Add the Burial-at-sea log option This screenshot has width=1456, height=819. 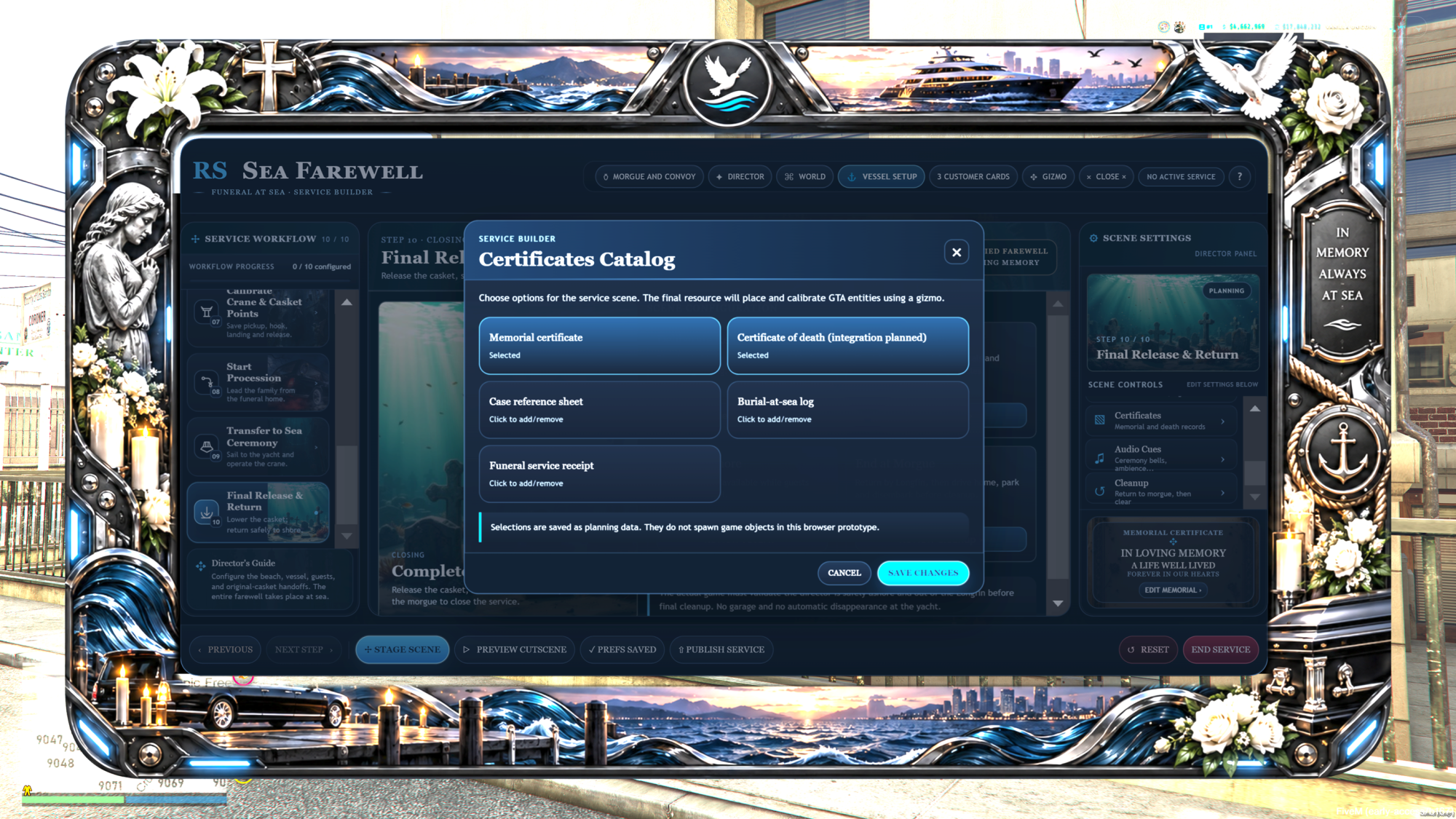[x=847, y=410]
